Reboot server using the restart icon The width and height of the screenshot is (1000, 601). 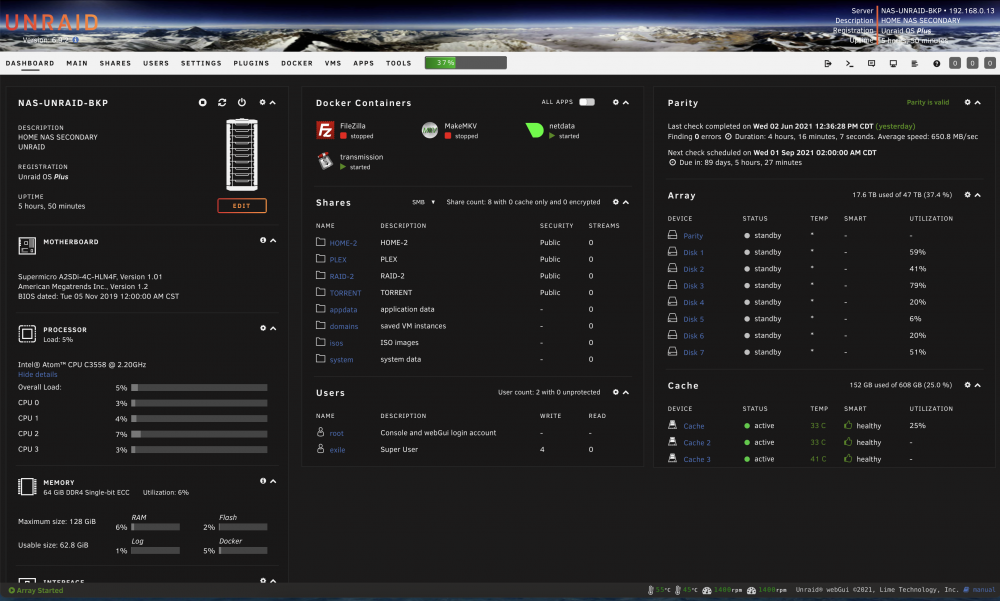222,103
